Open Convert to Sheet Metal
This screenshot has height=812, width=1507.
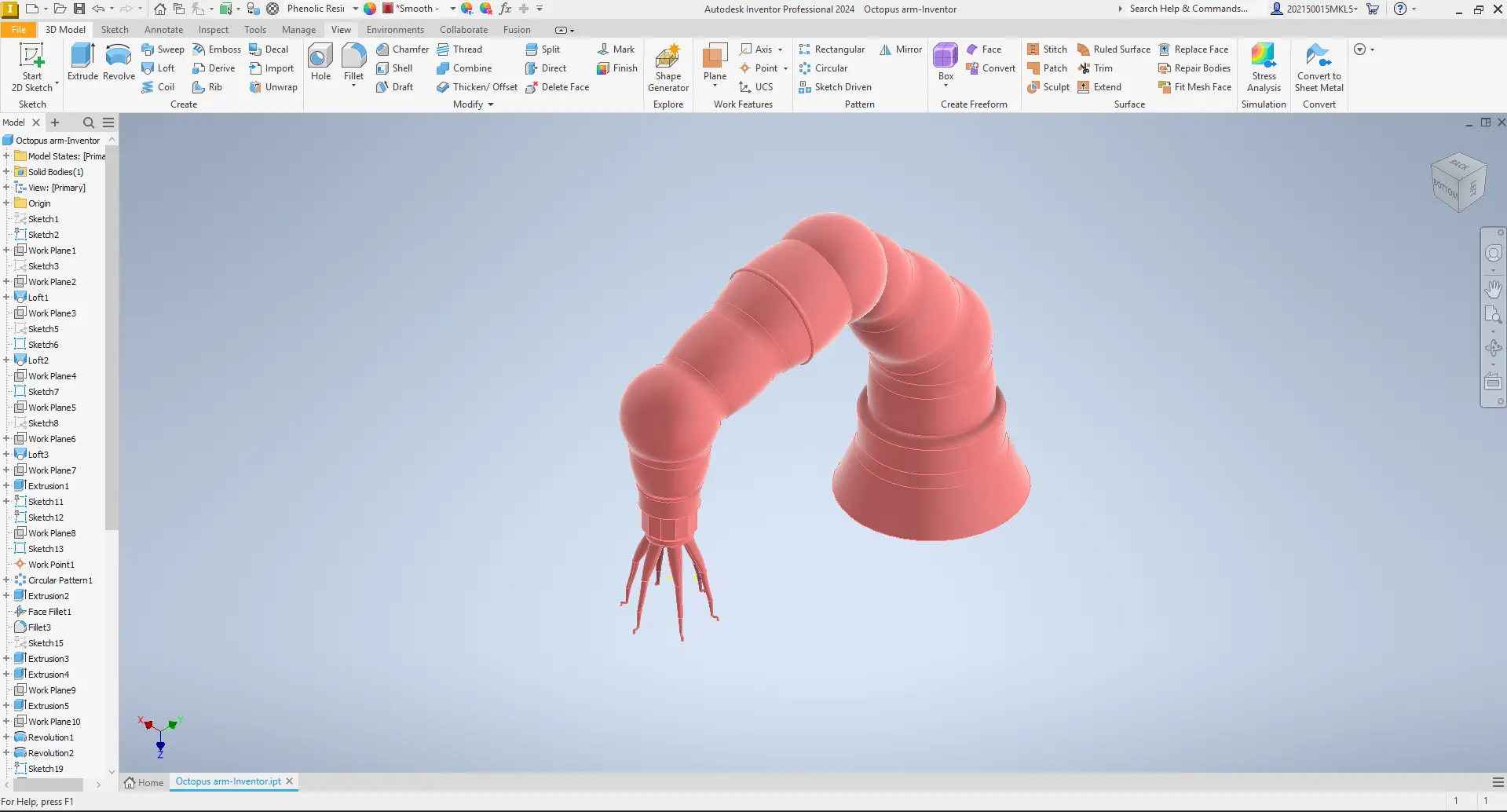pyautogui.click(x=1319, y=67)
